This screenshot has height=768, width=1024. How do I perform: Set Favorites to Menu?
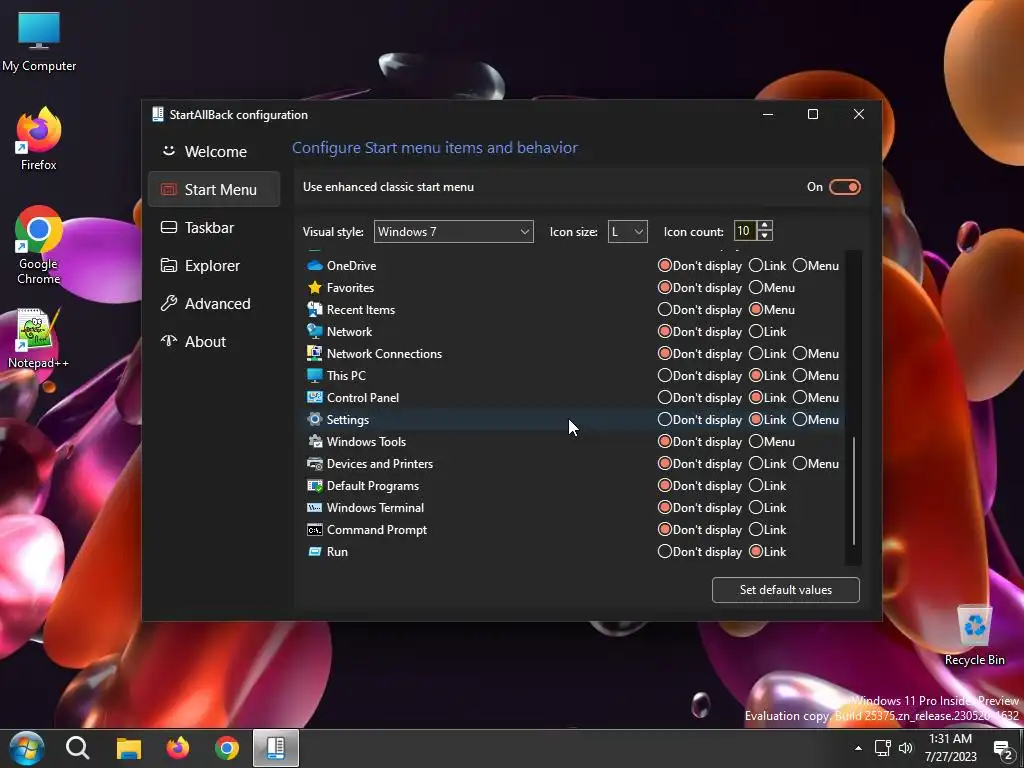[x=756, y=287]
